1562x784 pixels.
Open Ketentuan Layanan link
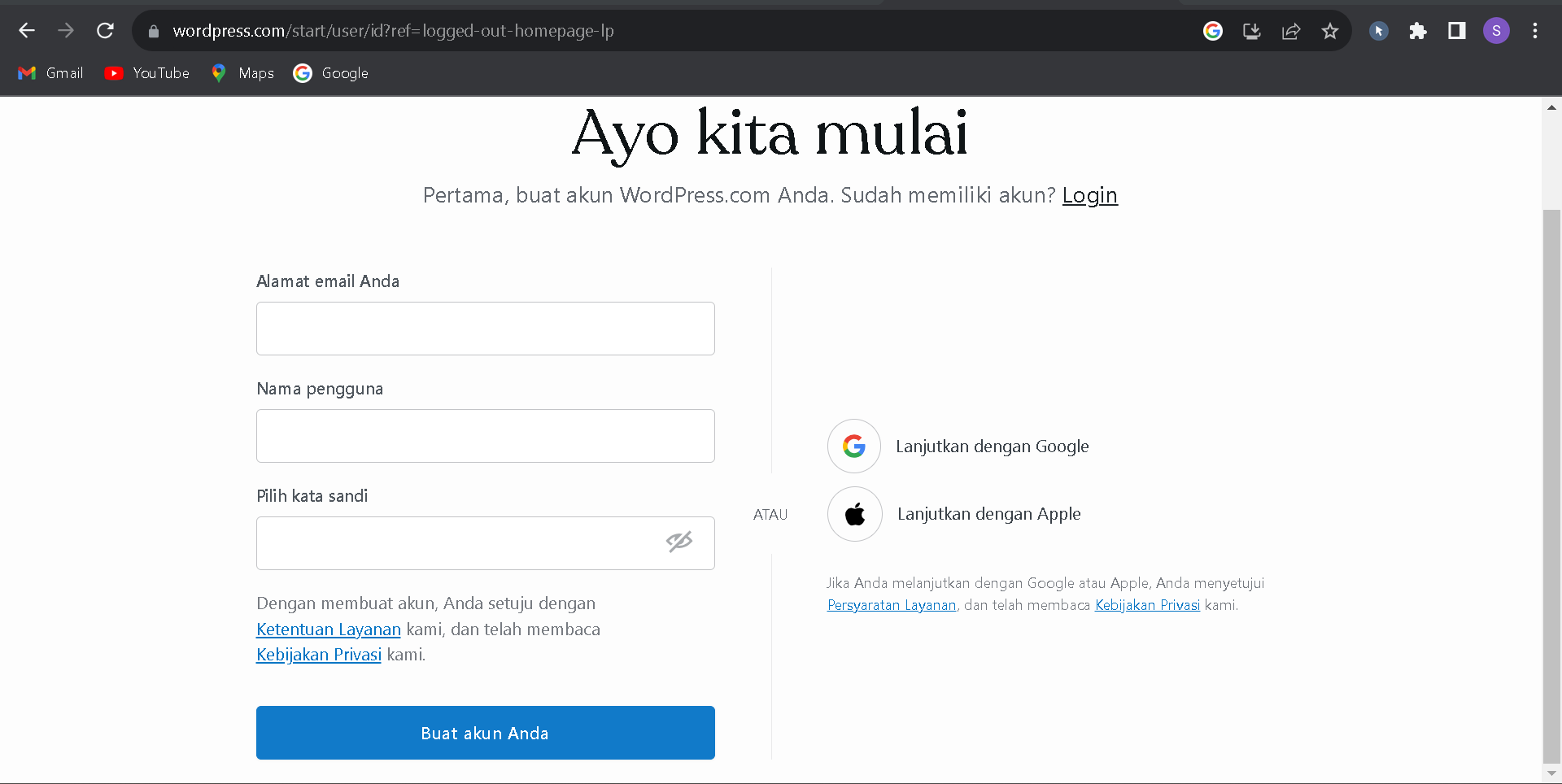click(329, 629)
